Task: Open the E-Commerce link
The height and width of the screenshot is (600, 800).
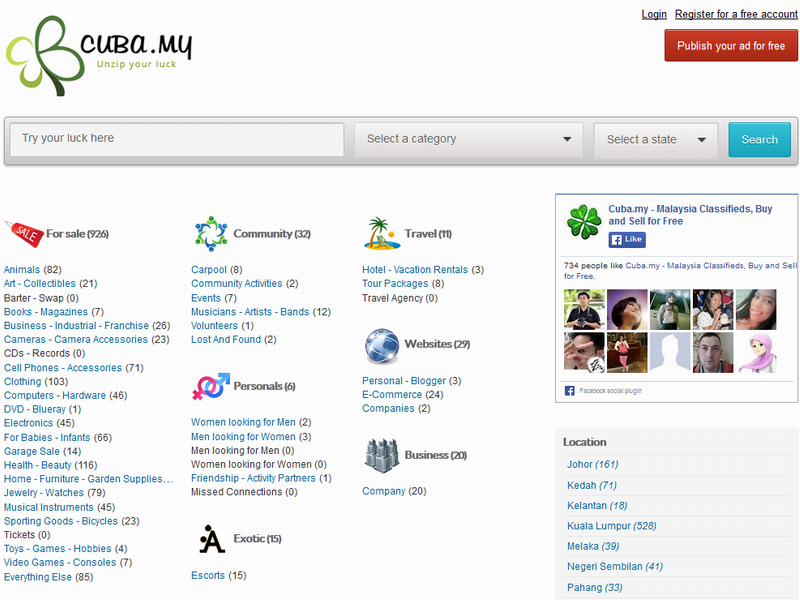Action: coord(392,394)
